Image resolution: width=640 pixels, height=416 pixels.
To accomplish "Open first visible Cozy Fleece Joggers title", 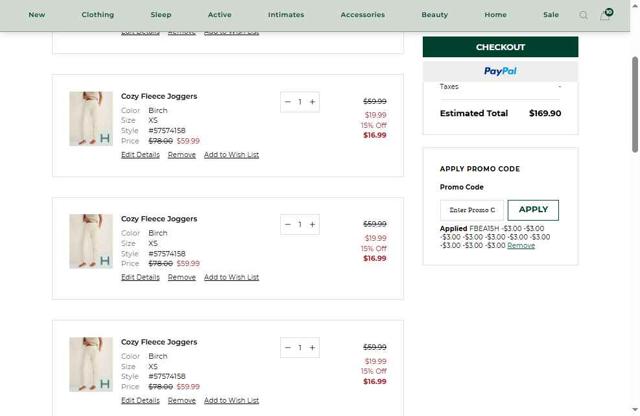I will pyautogui.click(x=159, y=96).
